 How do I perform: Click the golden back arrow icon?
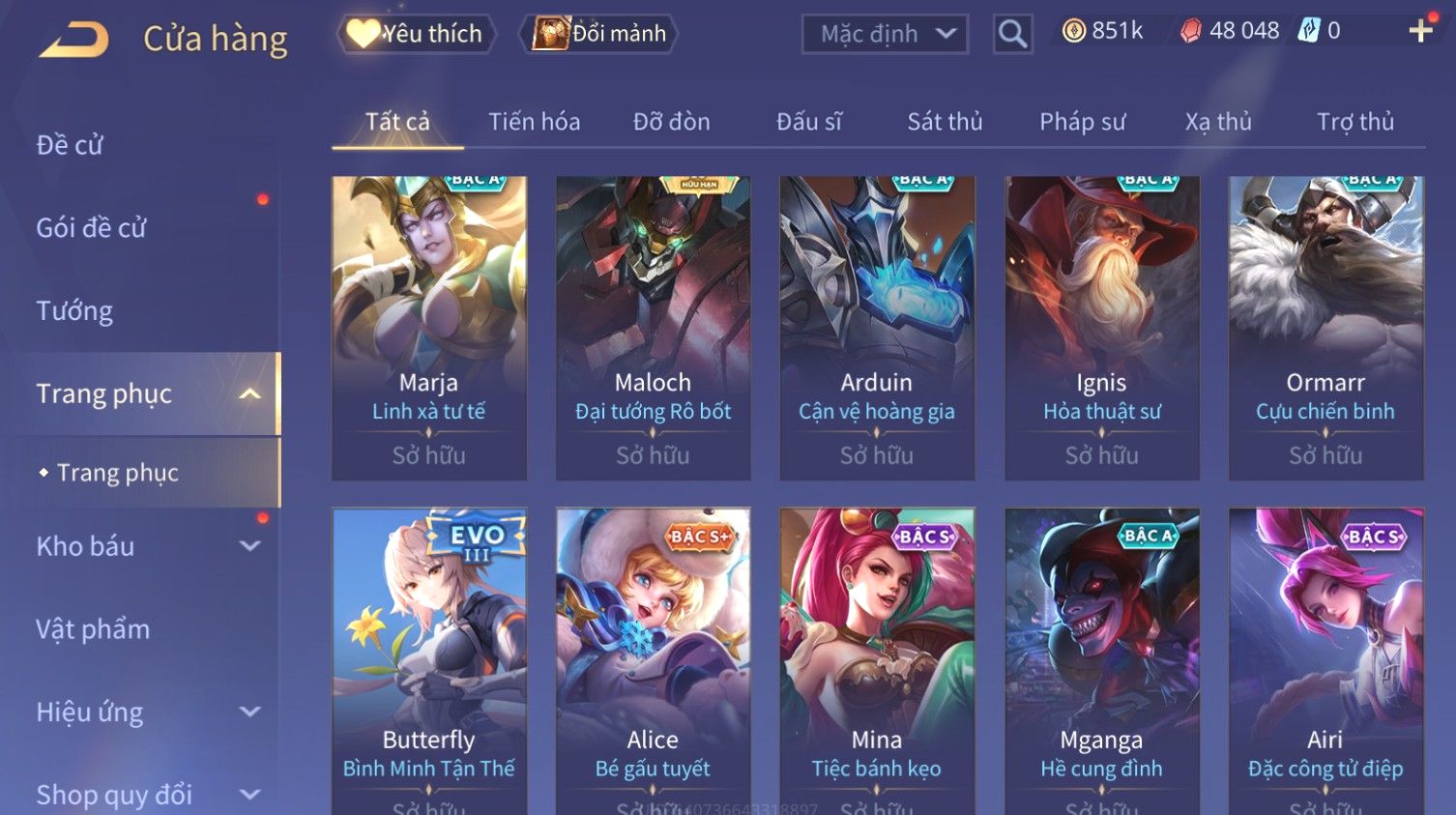point(74,40)
